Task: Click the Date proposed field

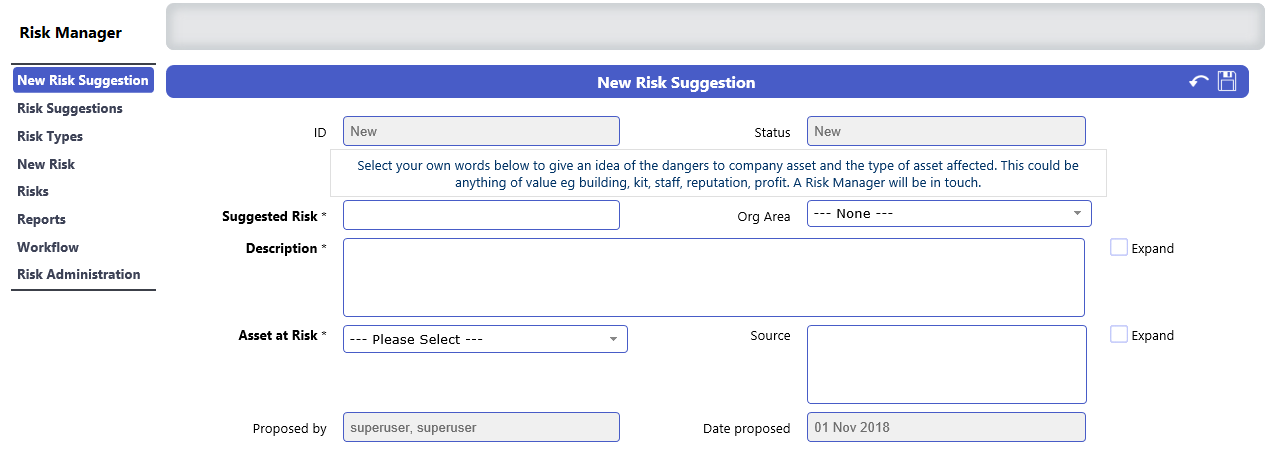Action: (946, 427)
